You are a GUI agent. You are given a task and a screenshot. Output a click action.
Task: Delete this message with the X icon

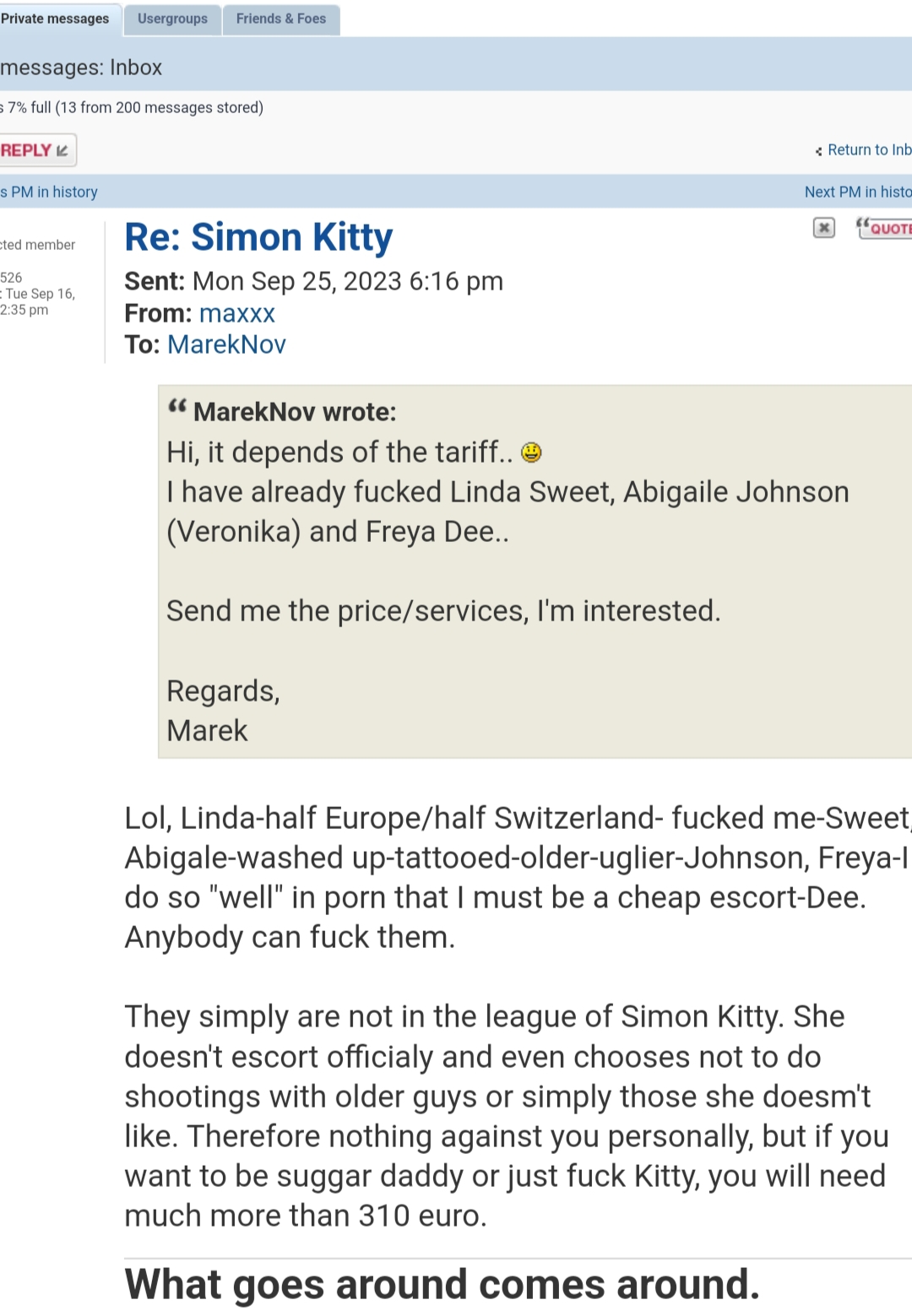[824, 228]
